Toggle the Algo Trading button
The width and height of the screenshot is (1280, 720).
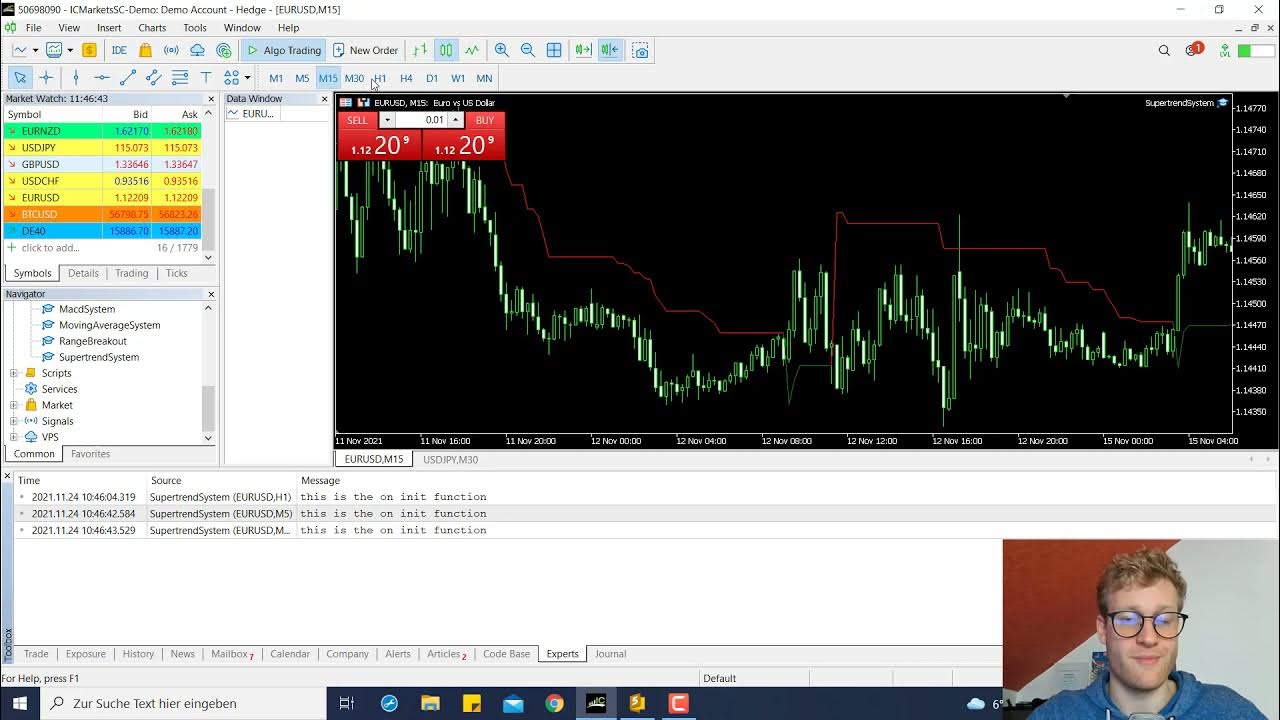284,50
